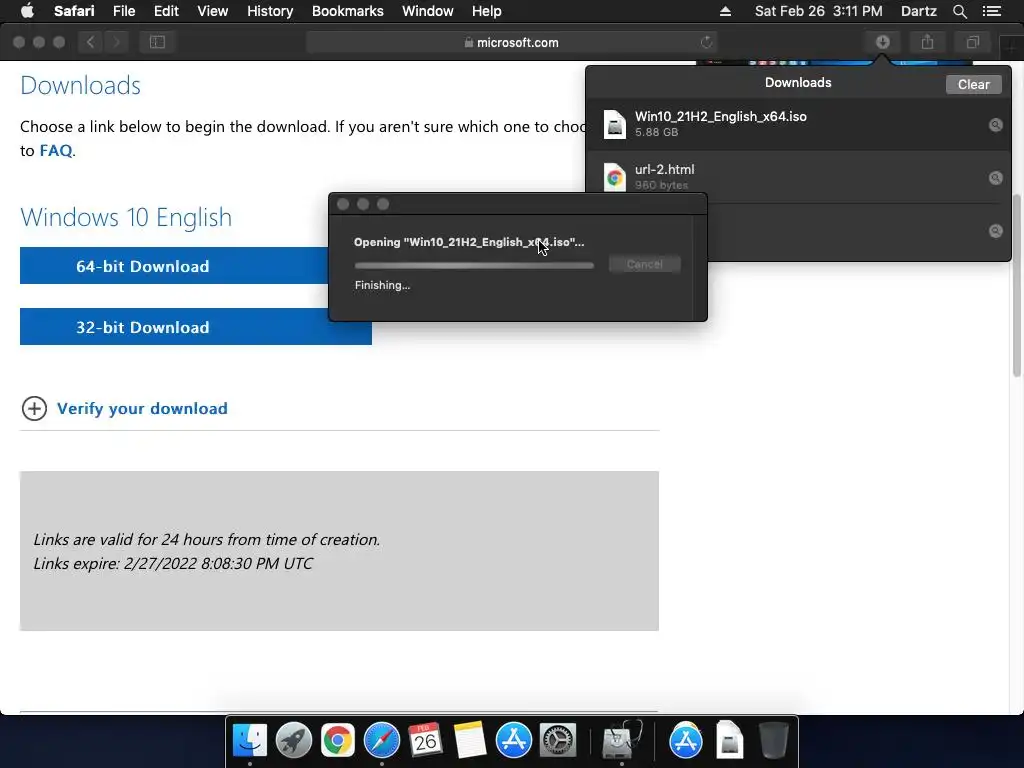
Task: Open Downloads stack in the Dock
Action: pos(729,740)
